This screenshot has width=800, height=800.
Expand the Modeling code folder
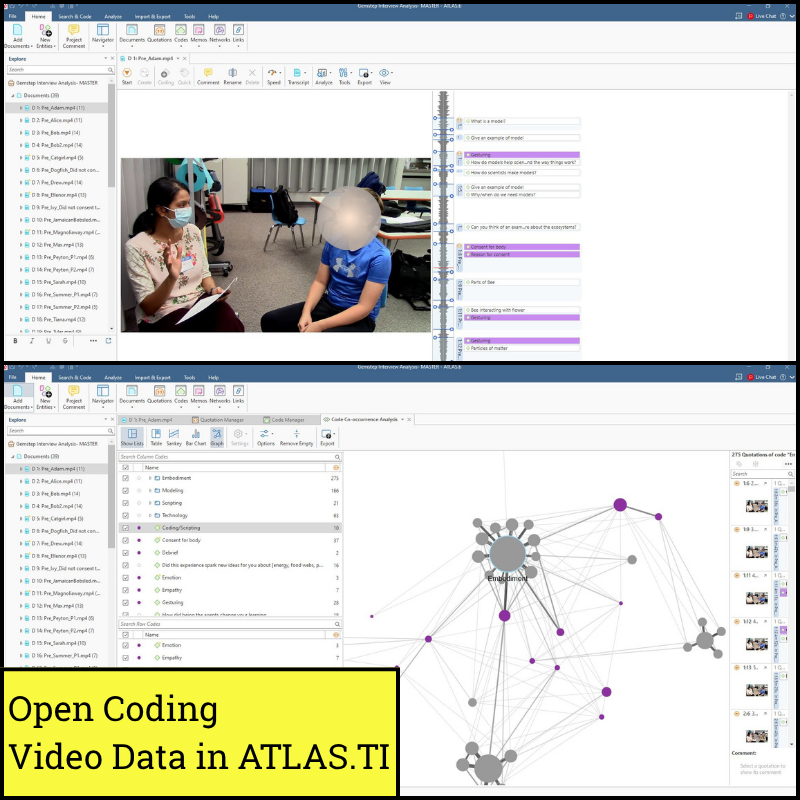[149, 491]
